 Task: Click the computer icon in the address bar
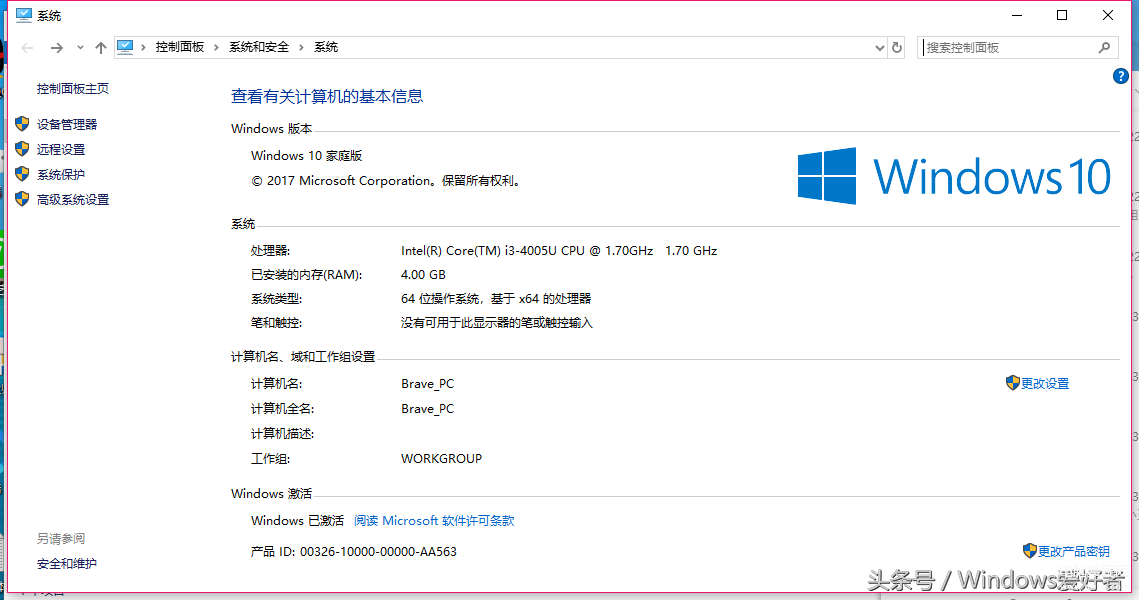[x=125, y=47]
